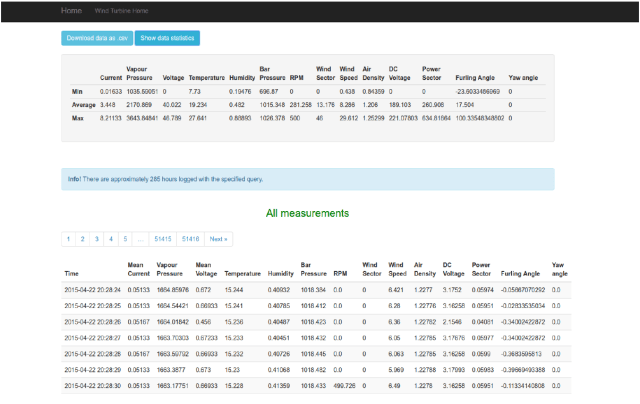Image resolution: width=640 pixels, height=404 pixels.
Task: Click the Next » pagination link
Action: pyautogui.click(x=218, y=239)
